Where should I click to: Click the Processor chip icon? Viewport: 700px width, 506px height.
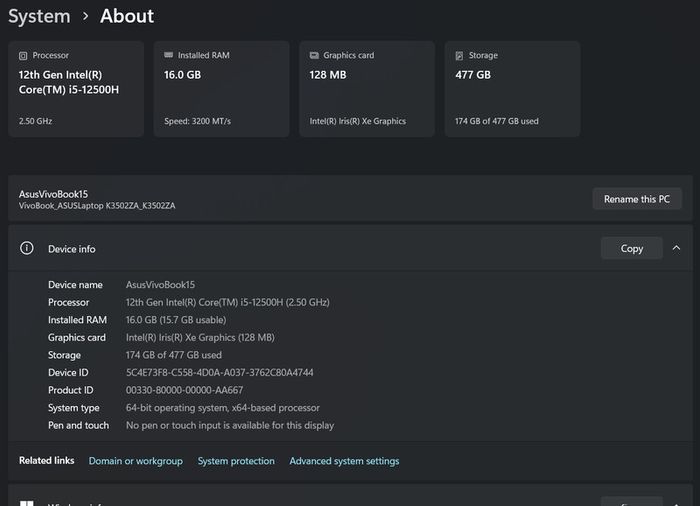[x=23, y=56]
